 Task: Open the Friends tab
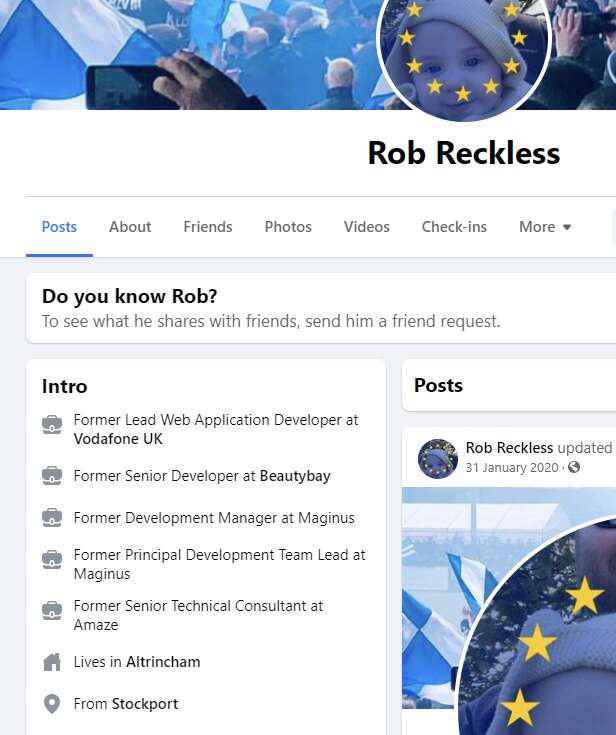(208, 227)
